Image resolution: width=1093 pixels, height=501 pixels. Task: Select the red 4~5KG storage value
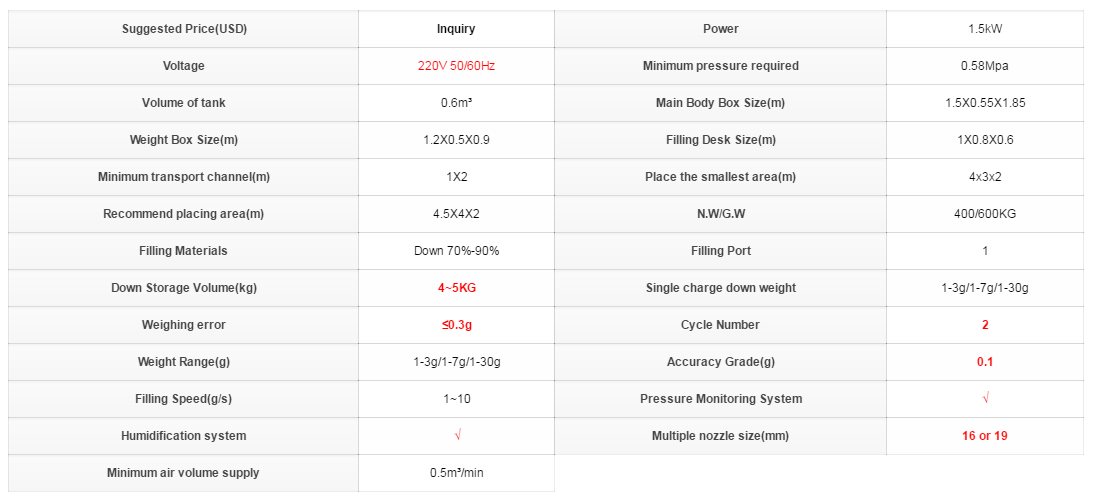point(456,288)
